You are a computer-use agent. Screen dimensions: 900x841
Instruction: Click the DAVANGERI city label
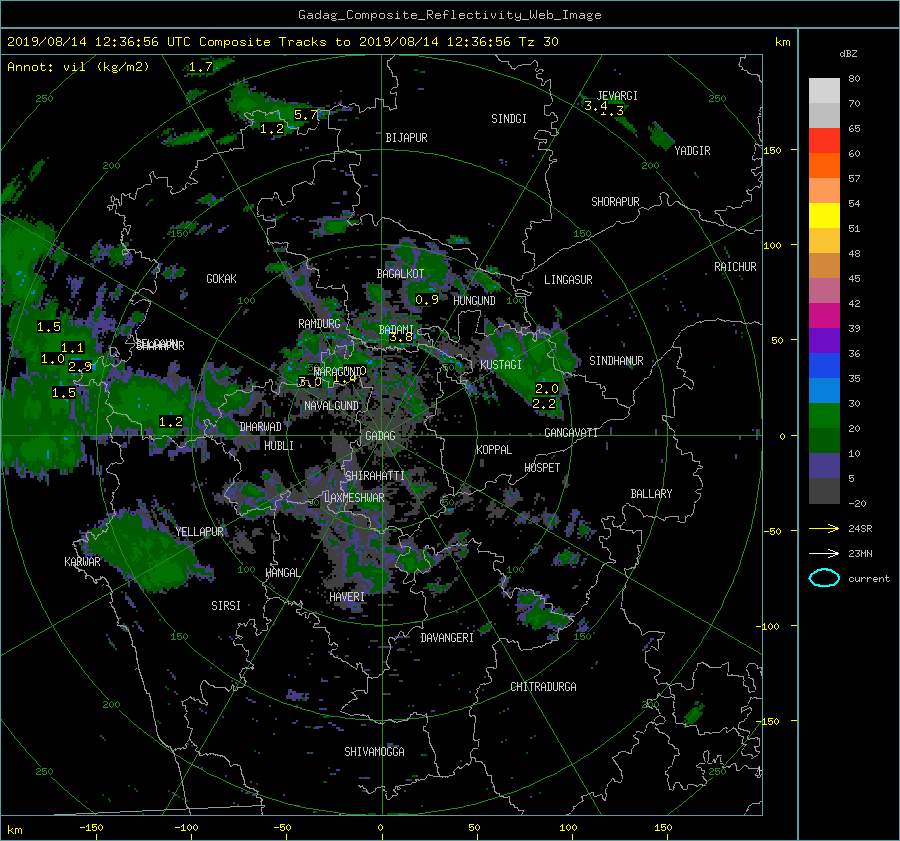tap(447, 638)
